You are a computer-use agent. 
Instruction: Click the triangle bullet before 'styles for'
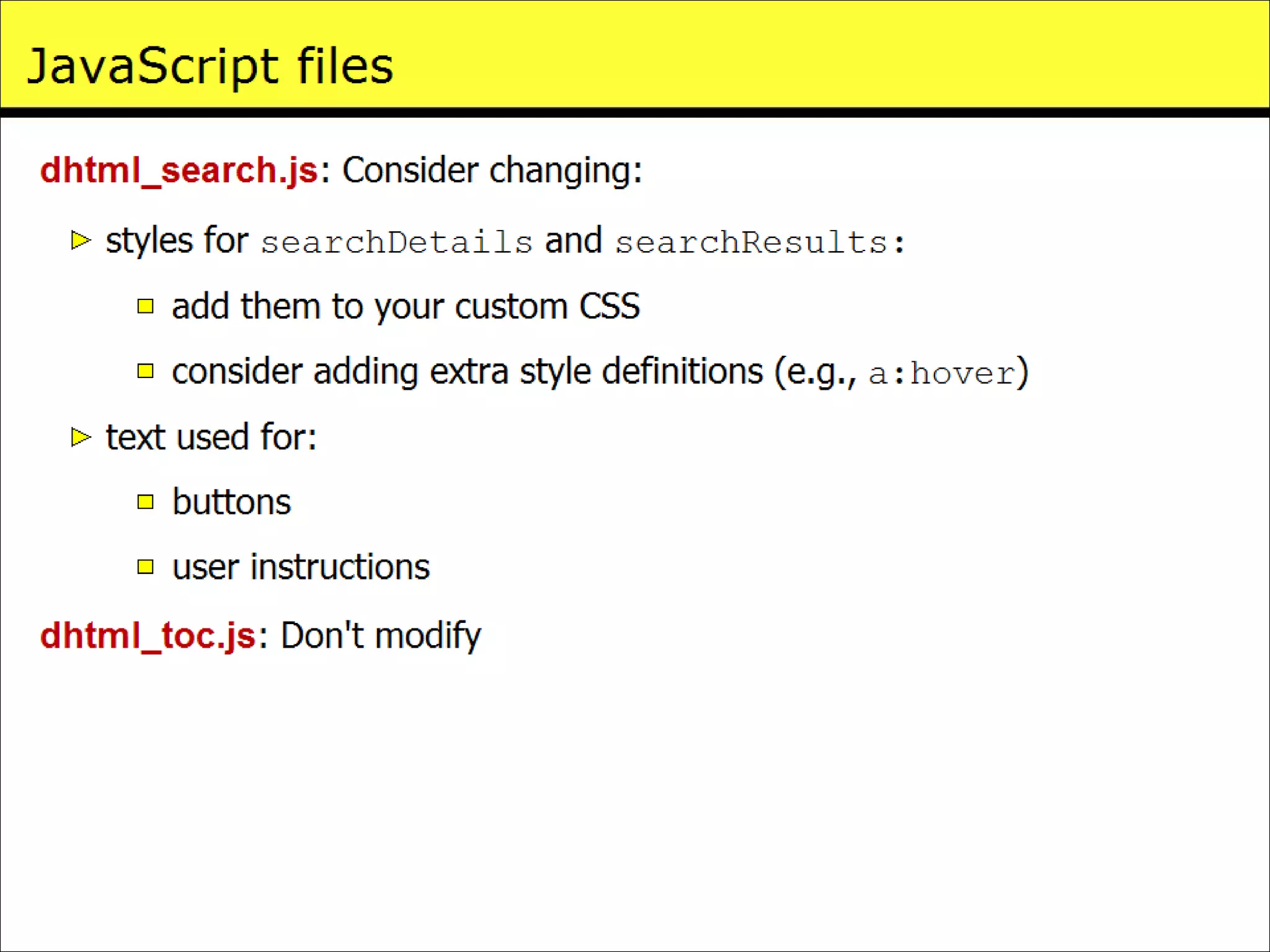tap(81, 240)
